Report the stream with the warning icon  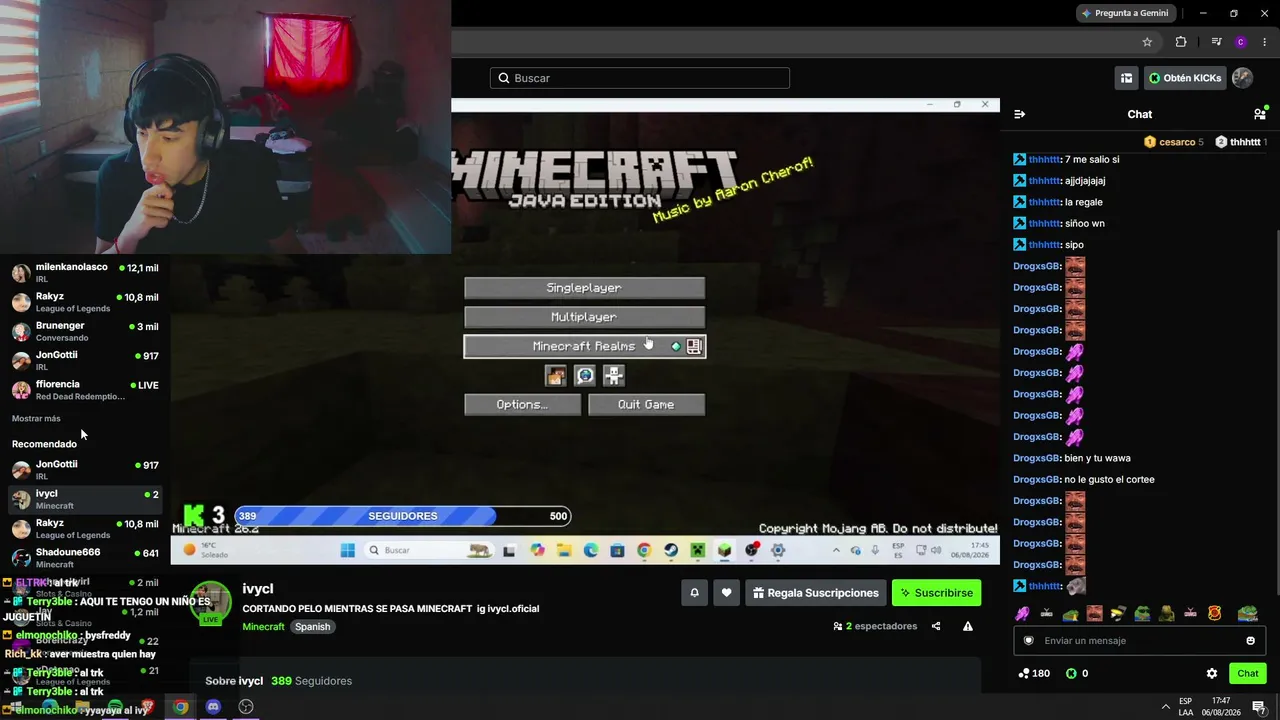pos(968,627)
